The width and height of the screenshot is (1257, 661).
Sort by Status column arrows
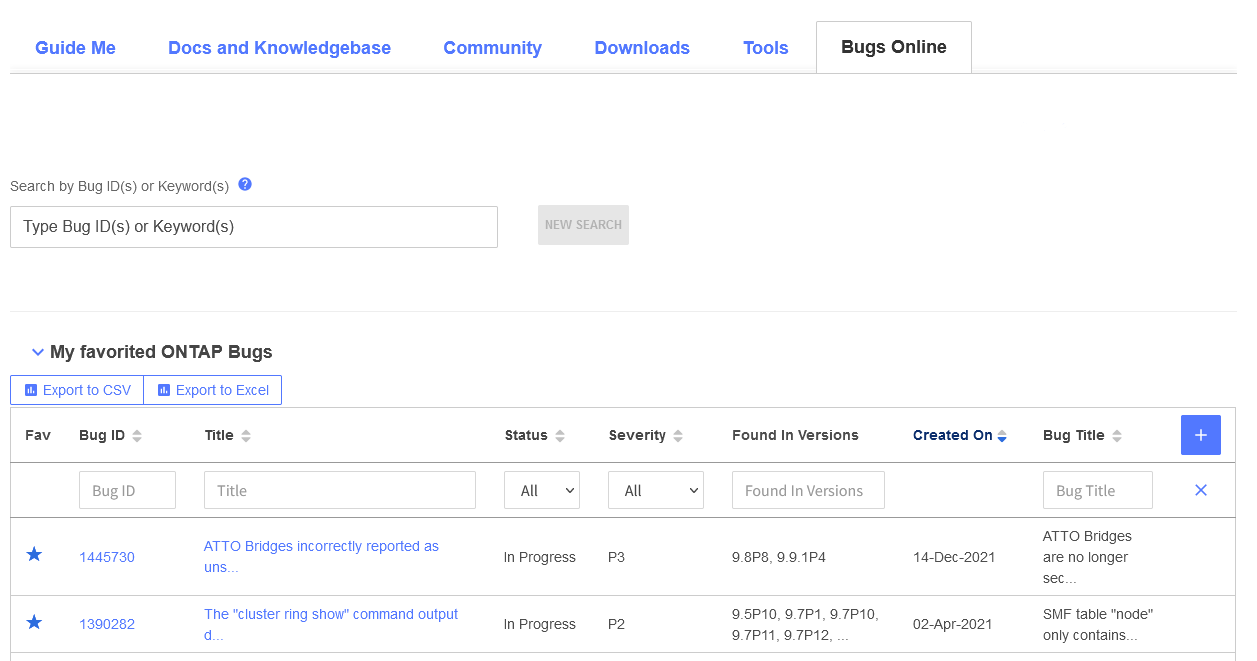pyautogui.click(x=560, y=436)
